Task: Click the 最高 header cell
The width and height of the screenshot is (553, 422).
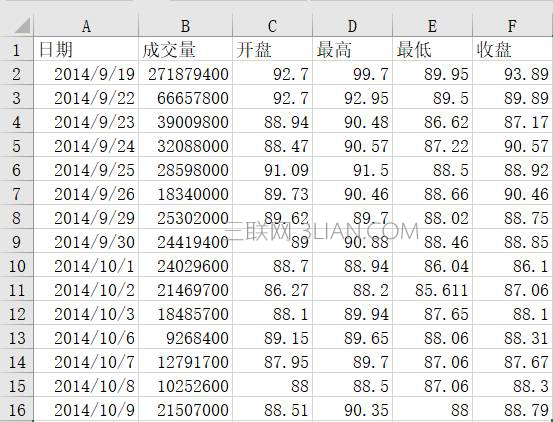Action: 353,49
